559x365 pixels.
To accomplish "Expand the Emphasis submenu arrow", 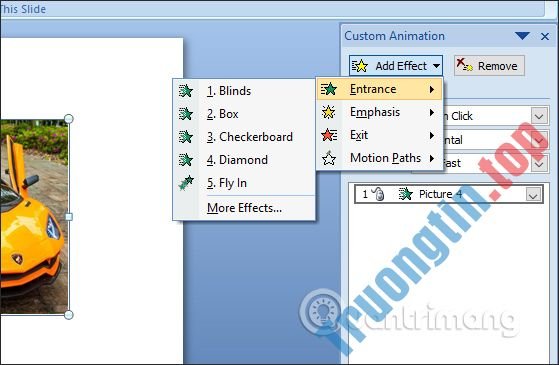I will tap(432, 112).
